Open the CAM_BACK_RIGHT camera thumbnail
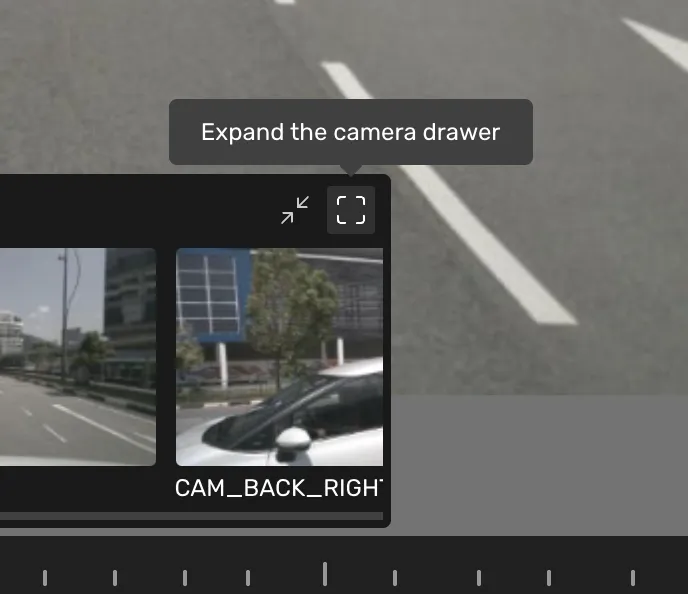688x594 pixels. click(280, 357)
